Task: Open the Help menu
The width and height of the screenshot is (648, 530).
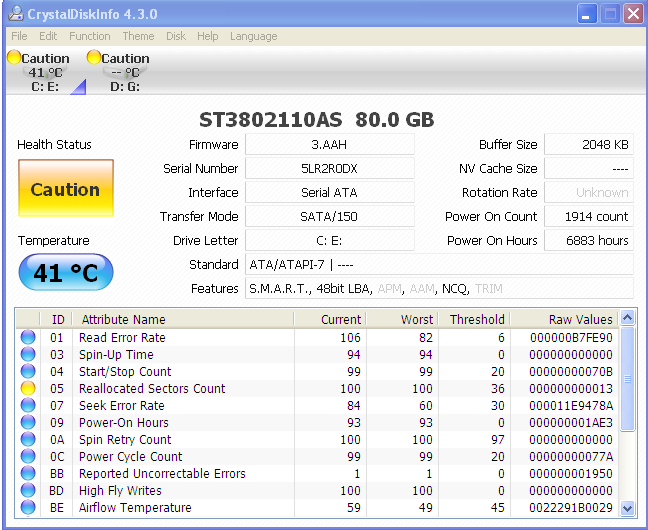Action: pos(207,36)
